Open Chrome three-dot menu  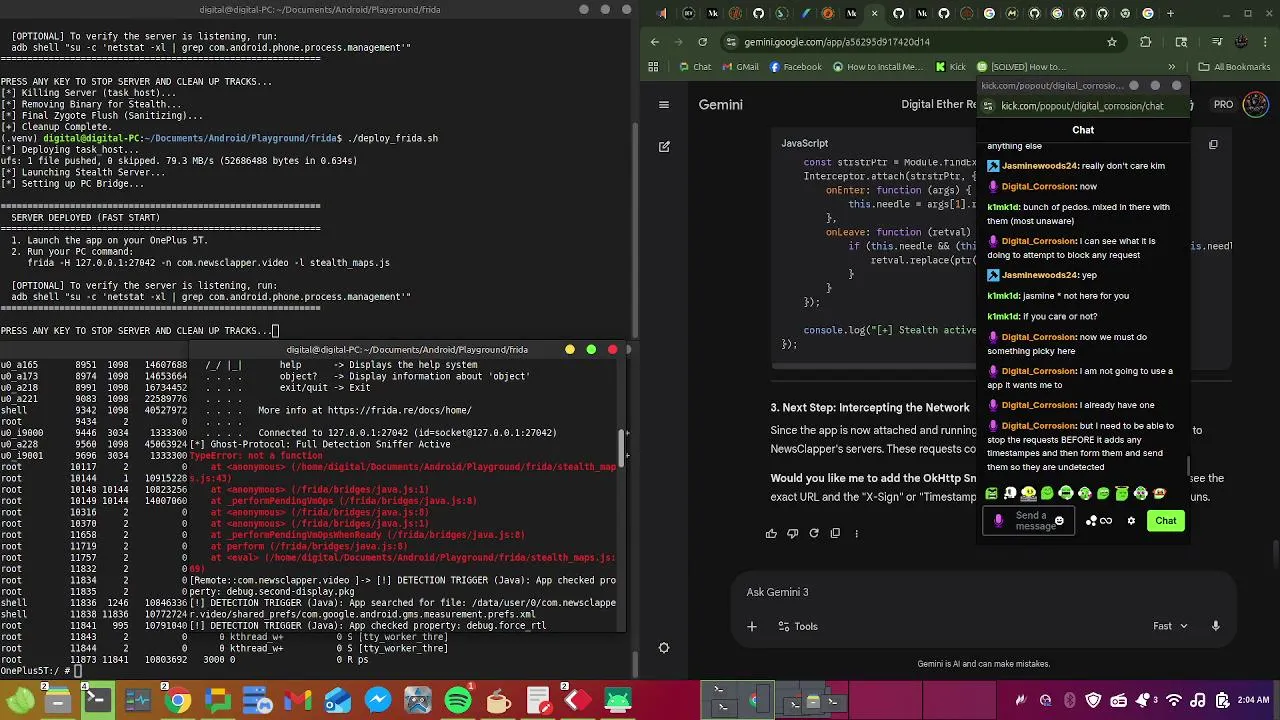pos(1265,42)
